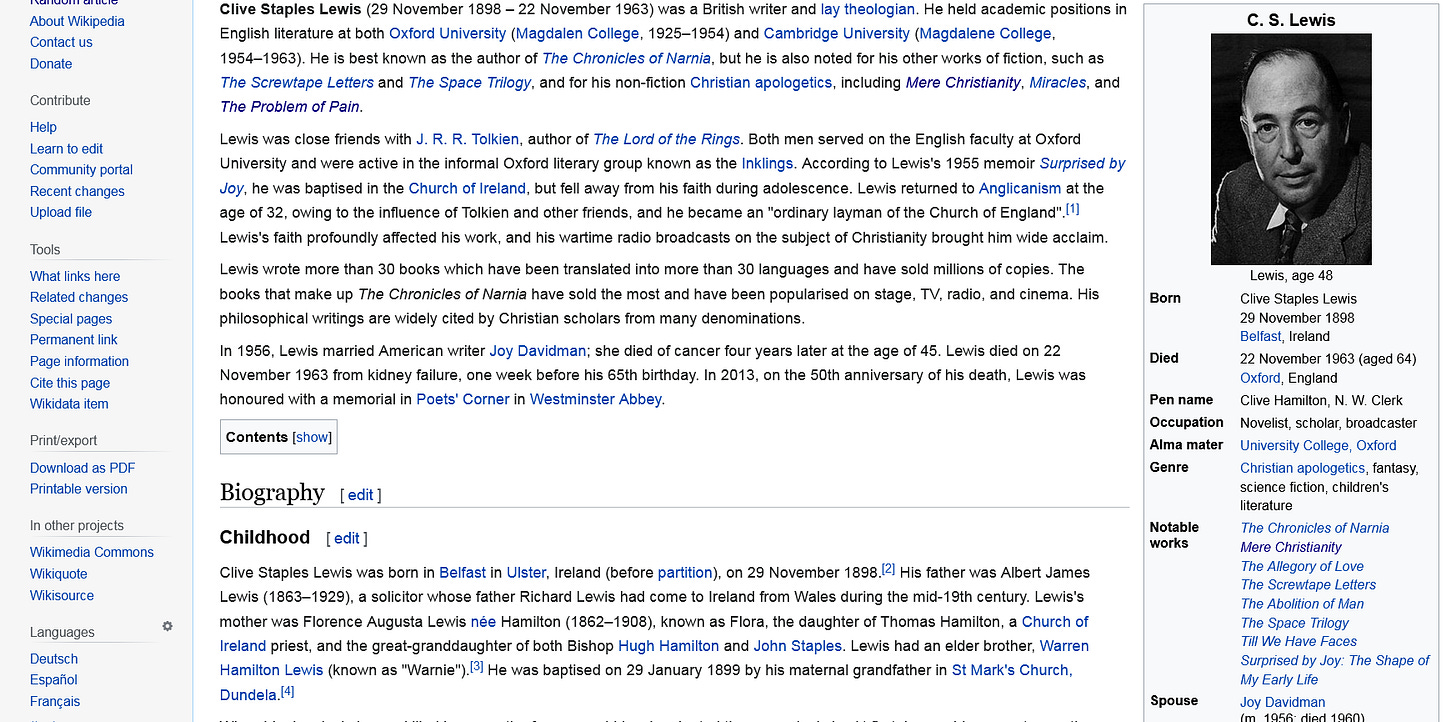Screen dimensions: 1456x722
Task: Open Poets' Corner link
Action: pos(462,399)
